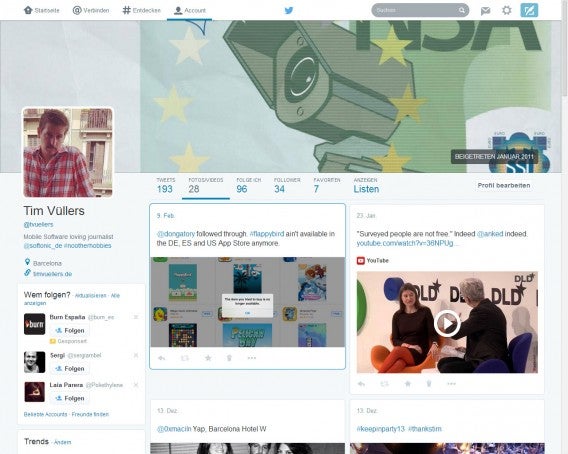
Task: Reply to the flappybird tweet
Action: 162,358
